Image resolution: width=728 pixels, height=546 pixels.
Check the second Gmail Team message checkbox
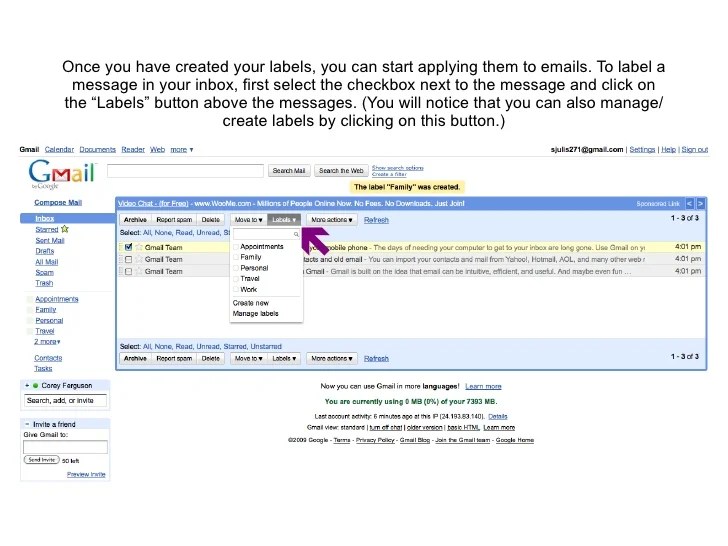pos(129,260)
